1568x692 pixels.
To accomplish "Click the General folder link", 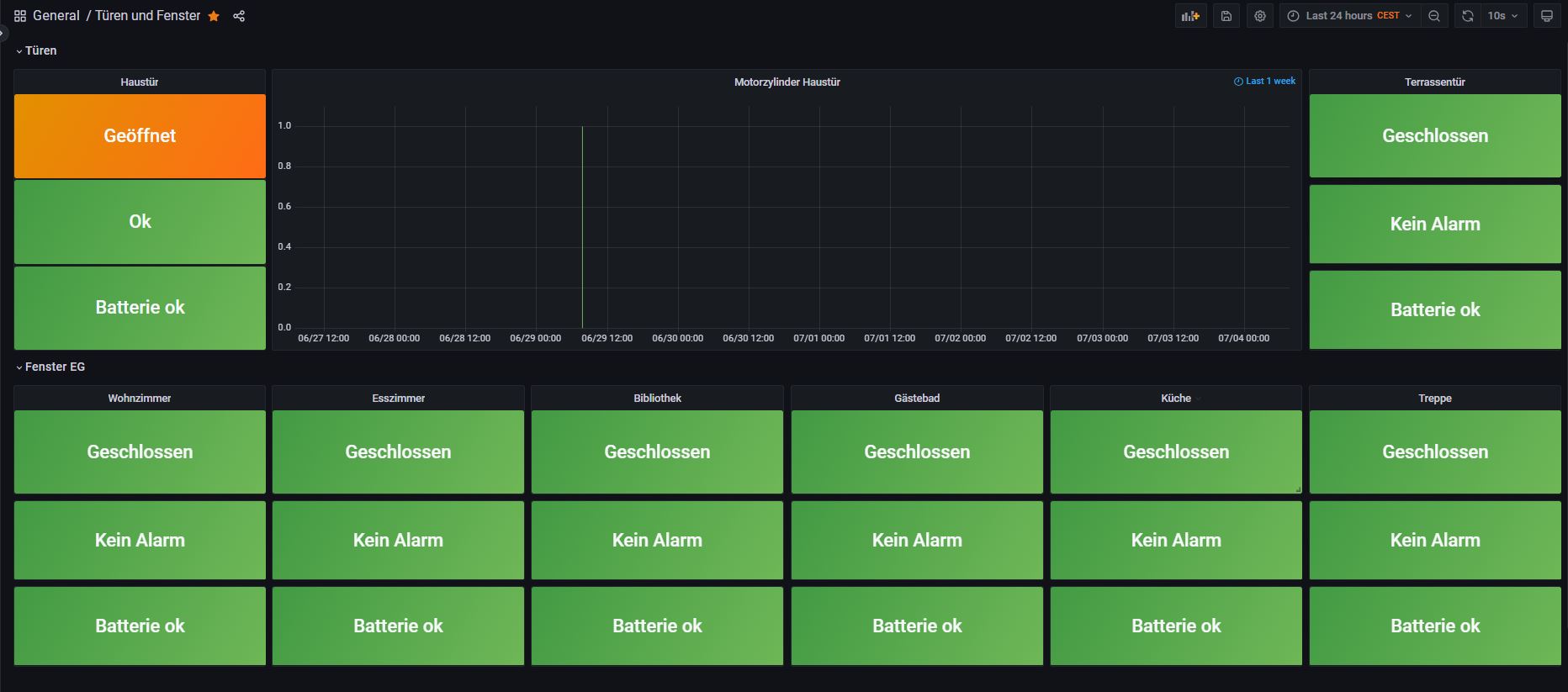I will 56,16.
